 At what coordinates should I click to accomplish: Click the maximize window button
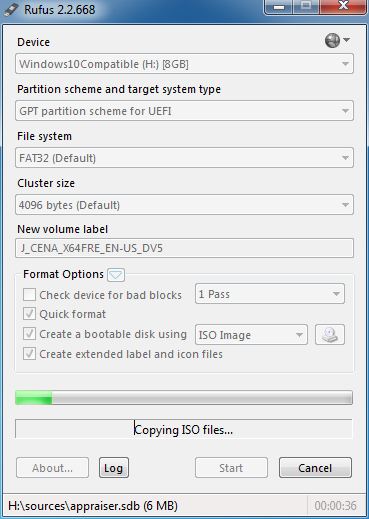coord(306,7)
